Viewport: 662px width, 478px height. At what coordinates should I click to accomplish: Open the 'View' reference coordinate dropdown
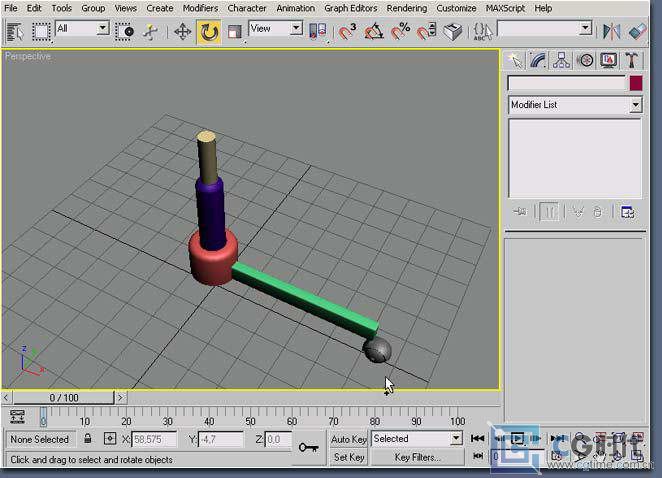(297, 29)
